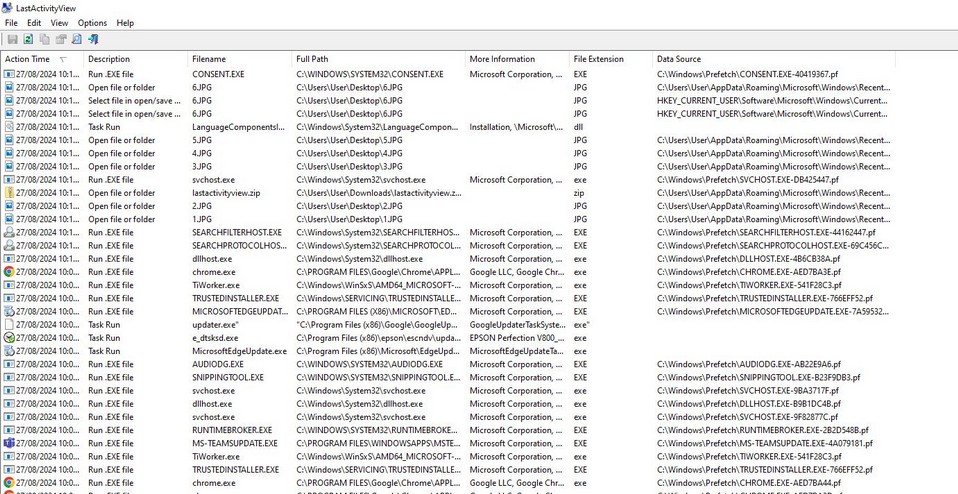Click the icon beside the CONSENT.EXE row
The image size is (958, 494).
[x=9, y=74]
